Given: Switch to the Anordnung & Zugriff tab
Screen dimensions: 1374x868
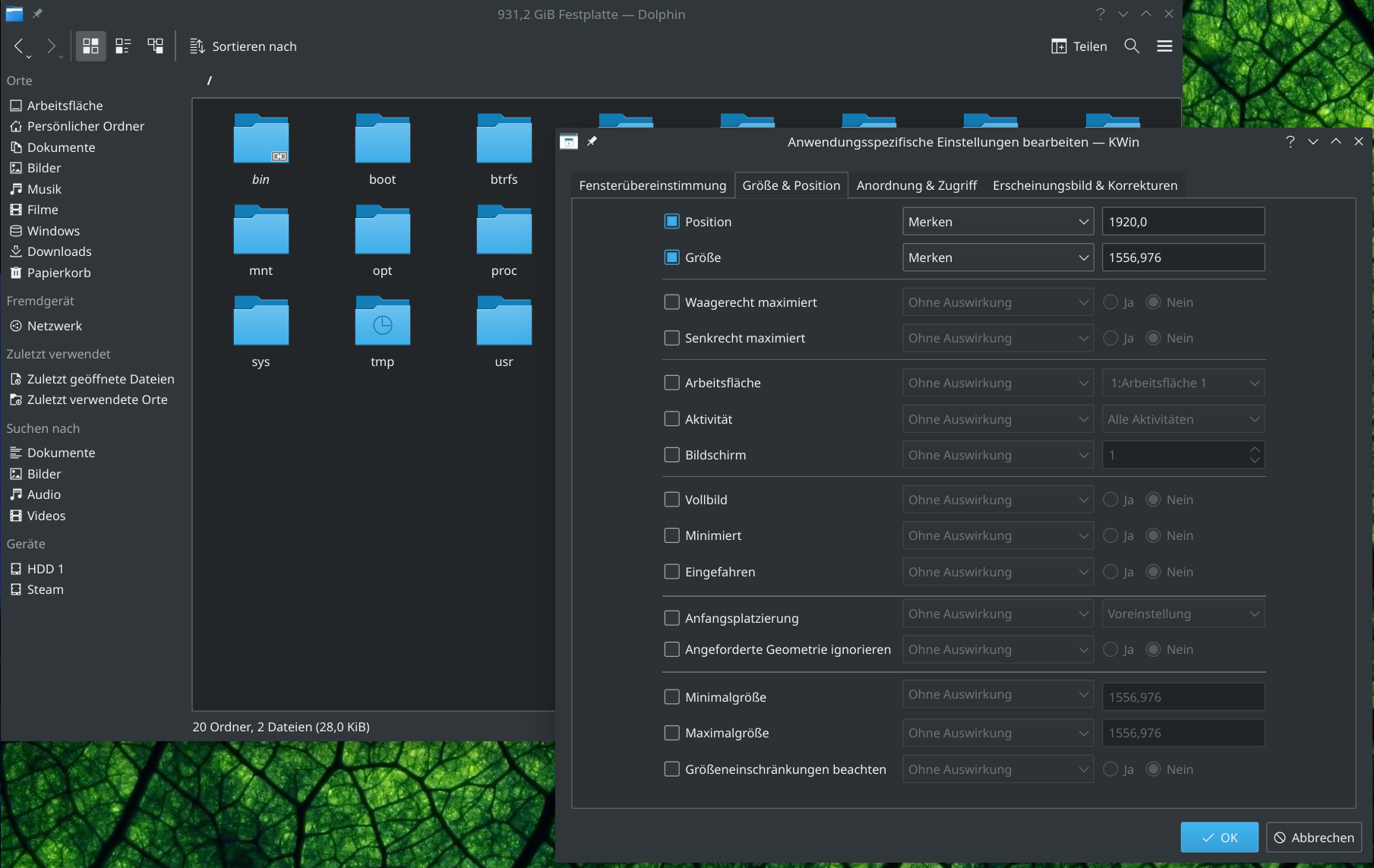Looking at the screenshot, I should pyautogui.click(x=917, y=185).
